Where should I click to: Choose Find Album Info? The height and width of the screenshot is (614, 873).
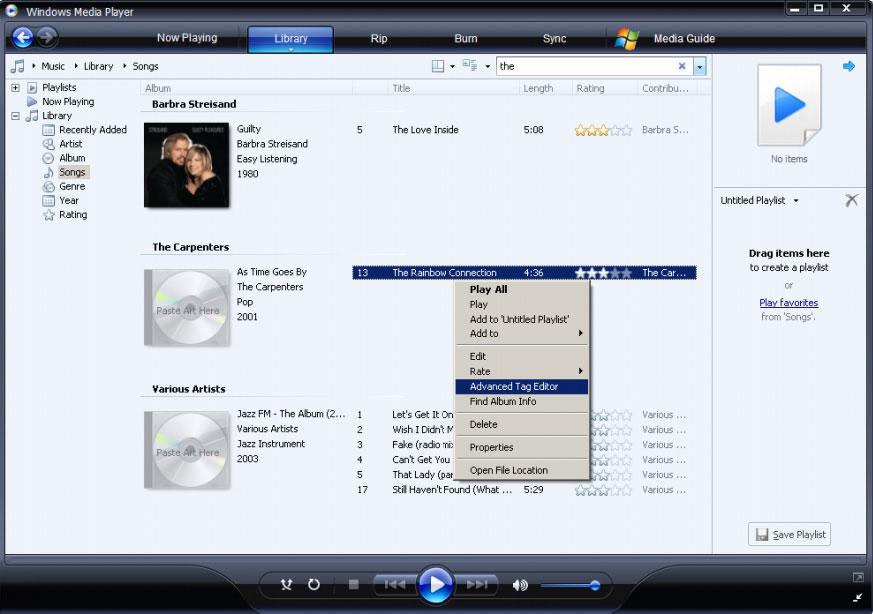pyautogui.click(x=521, y=401)
